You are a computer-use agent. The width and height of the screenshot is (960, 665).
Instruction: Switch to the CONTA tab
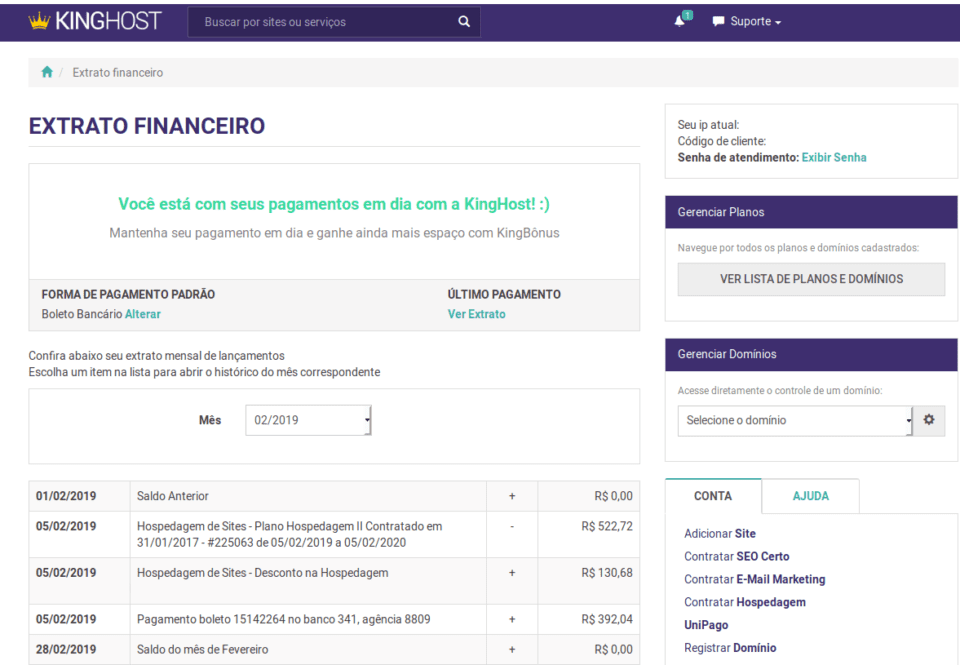(x=713, y=496)
